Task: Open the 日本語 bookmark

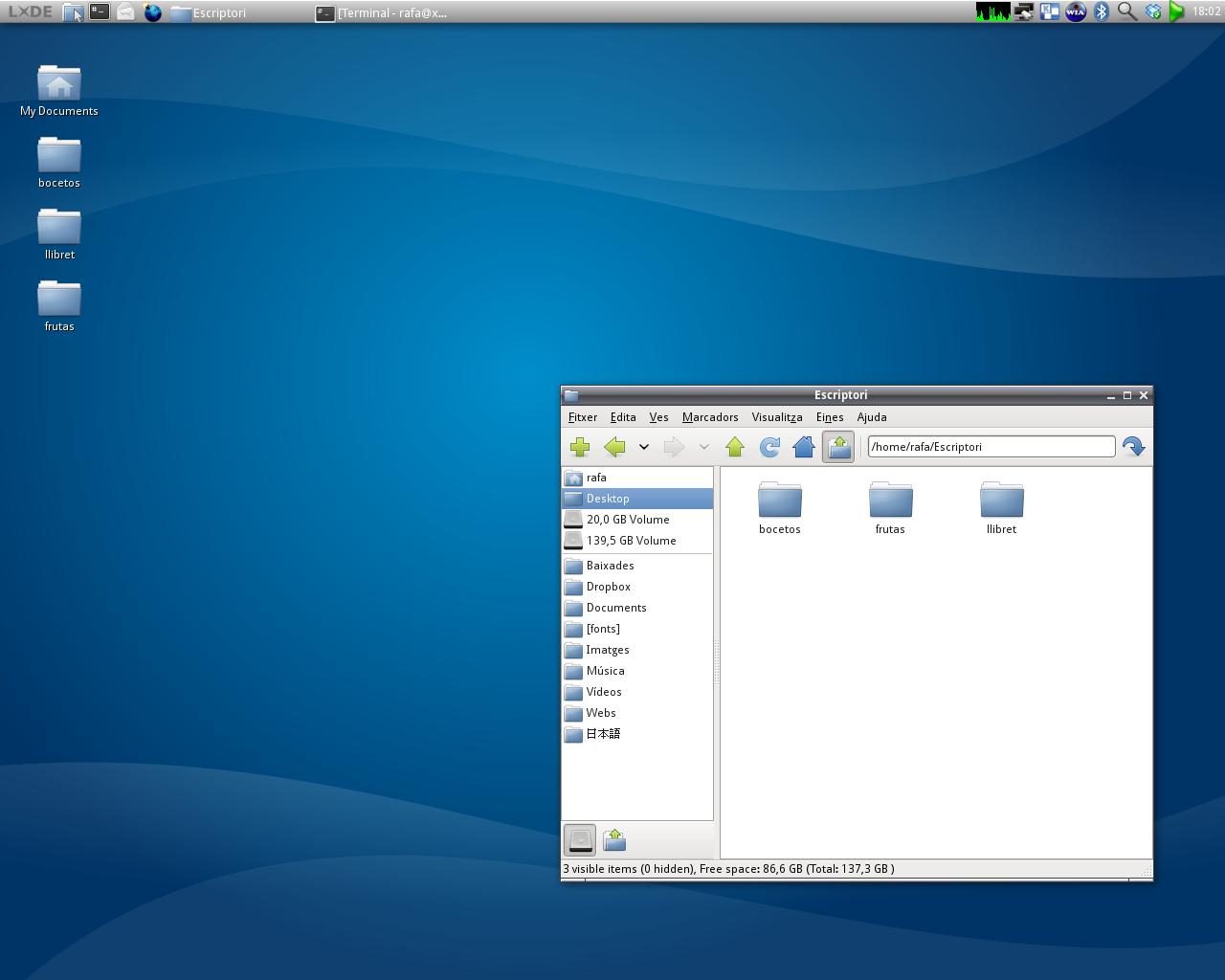Action: coord(637,734)
